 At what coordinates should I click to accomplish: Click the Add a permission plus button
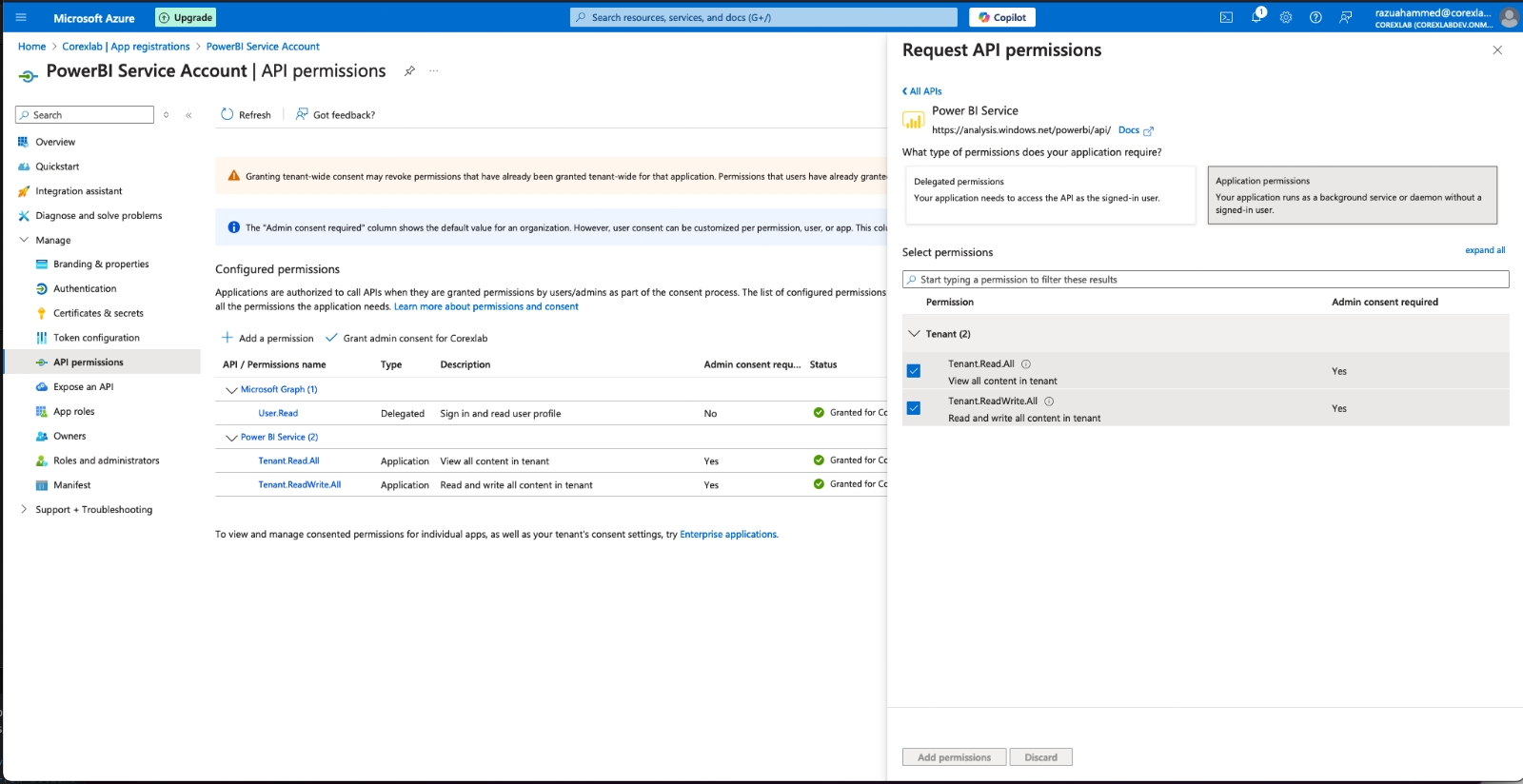[267, 338]
